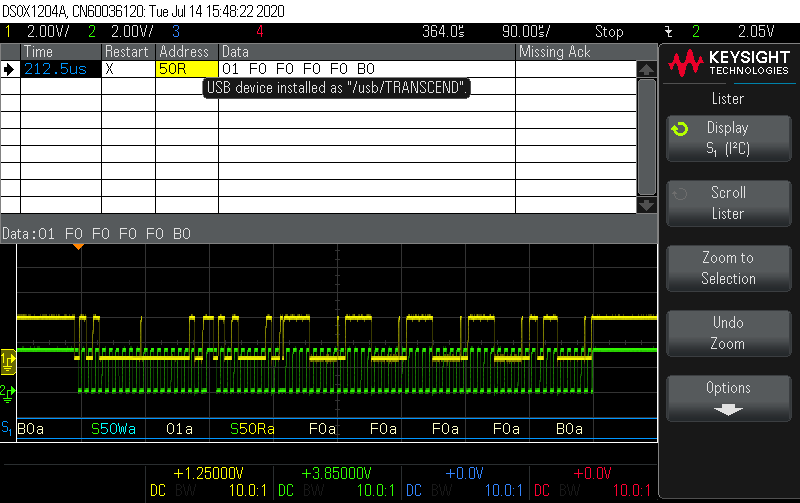Click the first F0a decode packet
This screenshot has height=503, width=800.
(x=322, y=429)
